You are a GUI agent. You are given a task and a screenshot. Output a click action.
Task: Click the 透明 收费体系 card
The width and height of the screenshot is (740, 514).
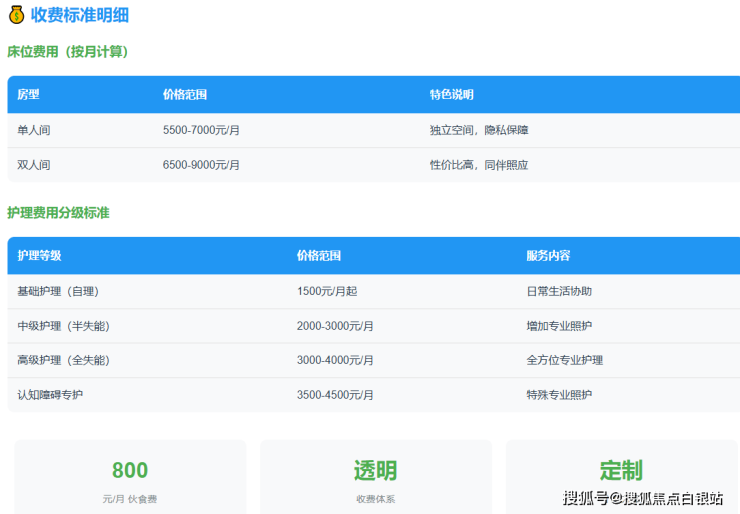tap(375, 478)
